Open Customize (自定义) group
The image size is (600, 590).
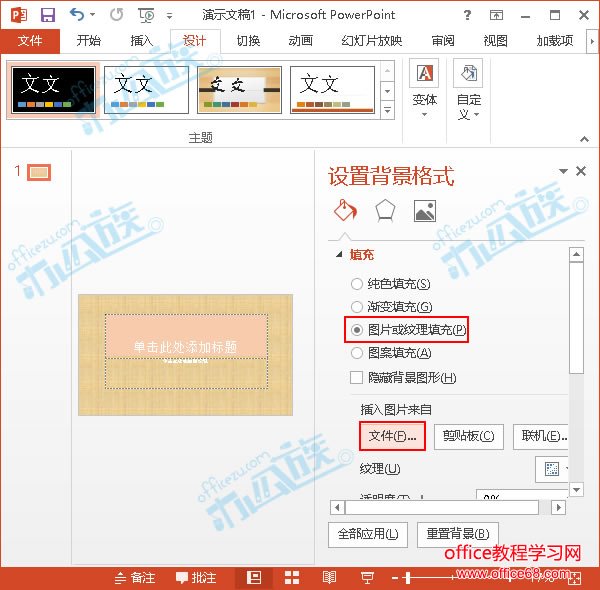coord(468,90)
